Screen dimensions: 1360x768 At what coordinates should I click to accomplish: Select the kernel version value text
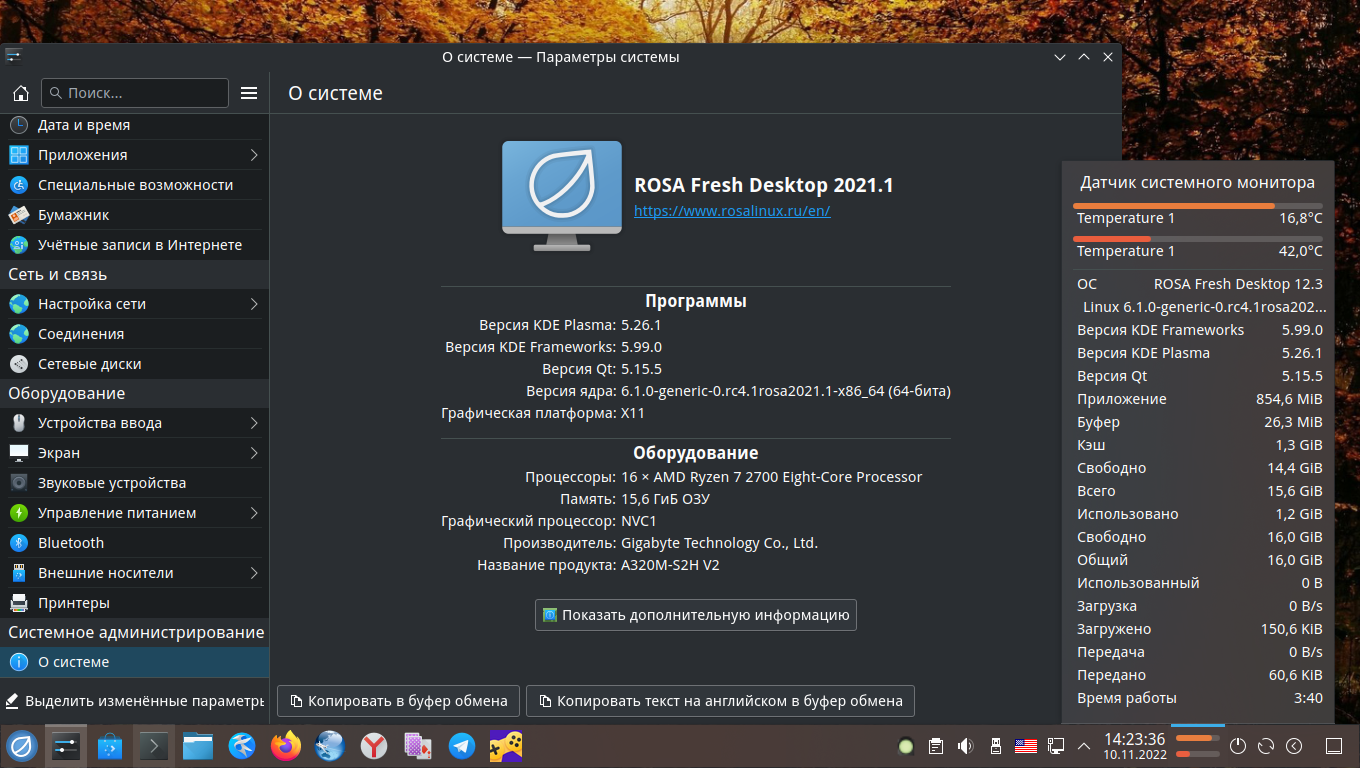point(786,391)
